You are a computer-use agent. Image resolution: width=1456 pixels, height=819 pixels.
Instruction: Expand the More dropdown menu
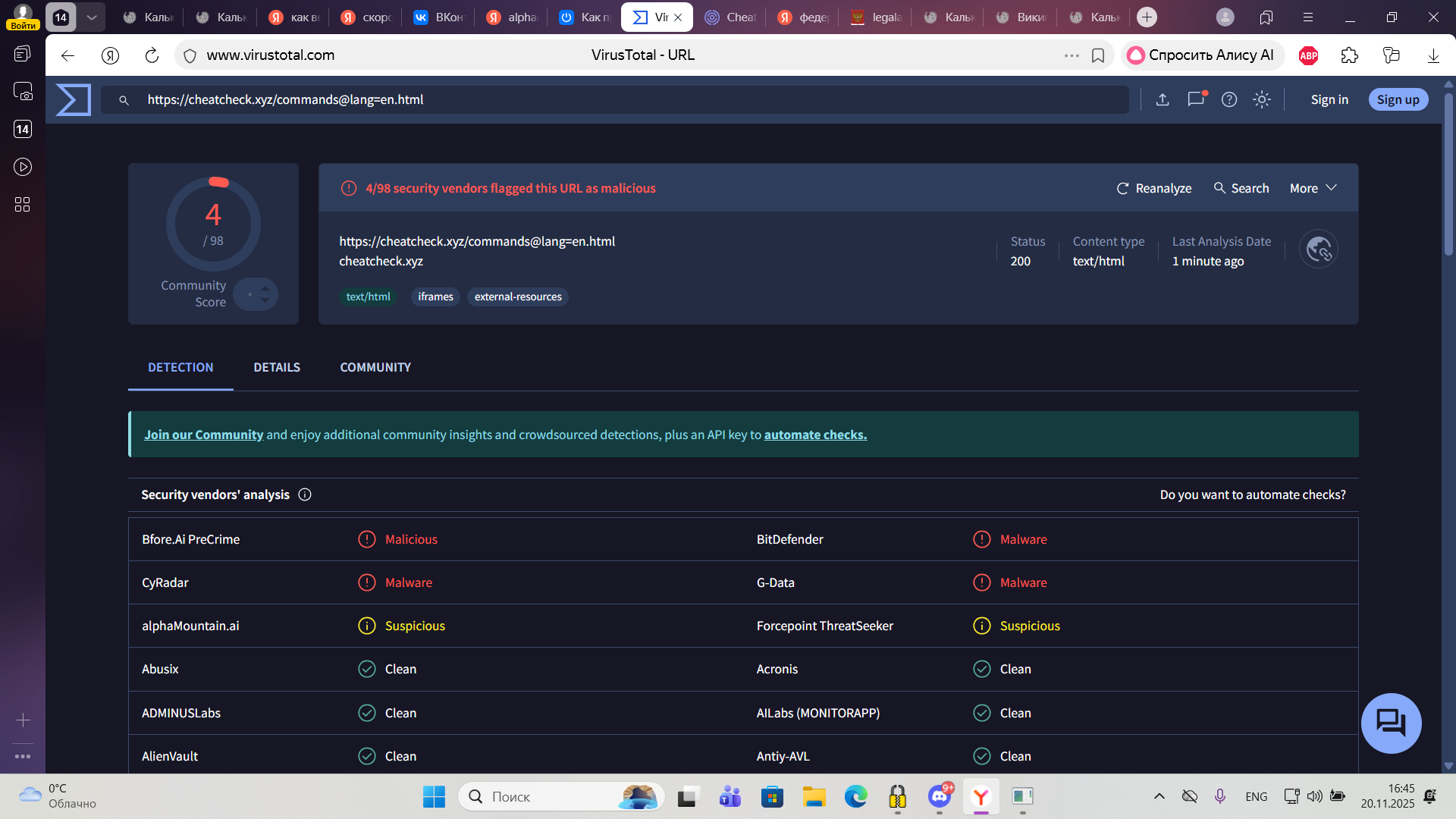tap(1313, 188)
